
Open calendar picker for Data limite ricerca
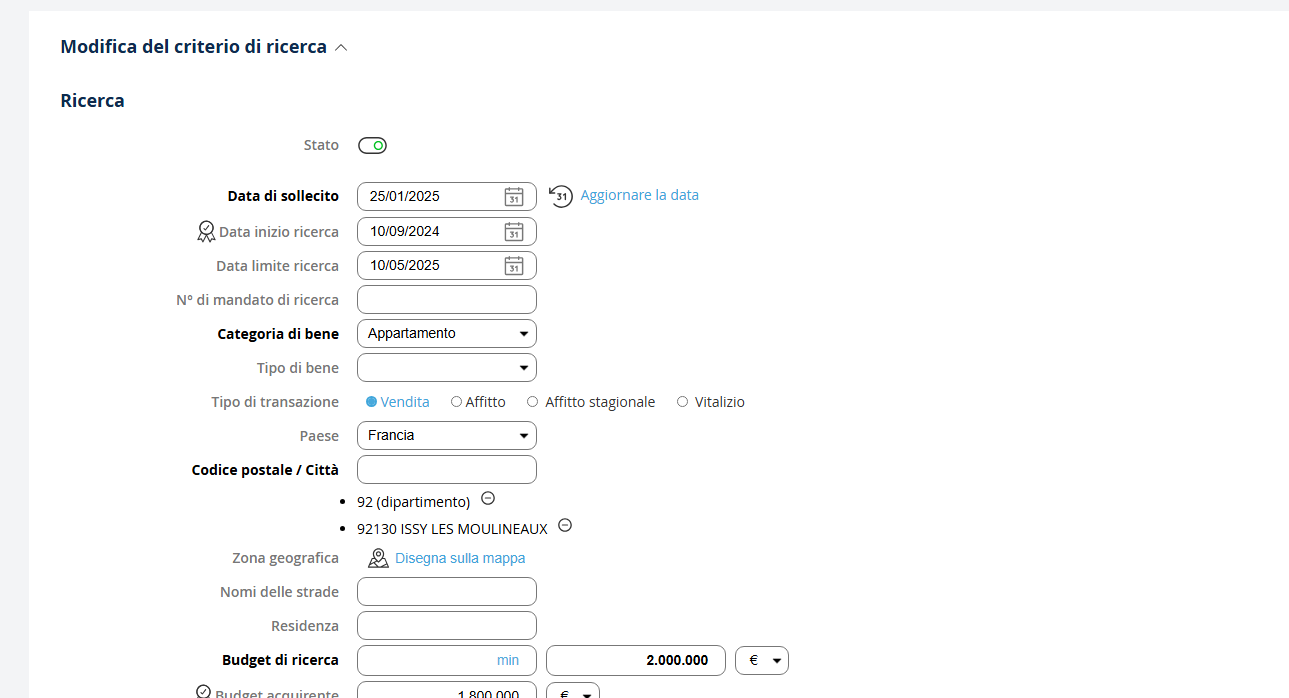(x=513, y=266)
